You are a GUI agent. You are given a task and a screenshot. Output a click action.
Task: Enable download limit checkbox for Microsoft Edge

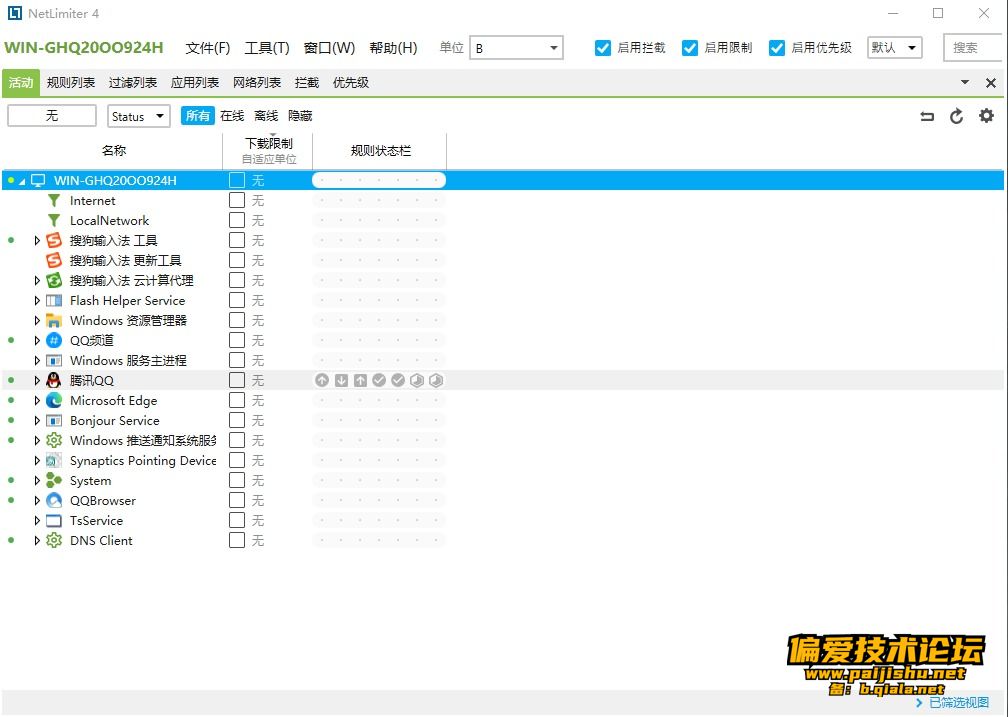(237, 401)
